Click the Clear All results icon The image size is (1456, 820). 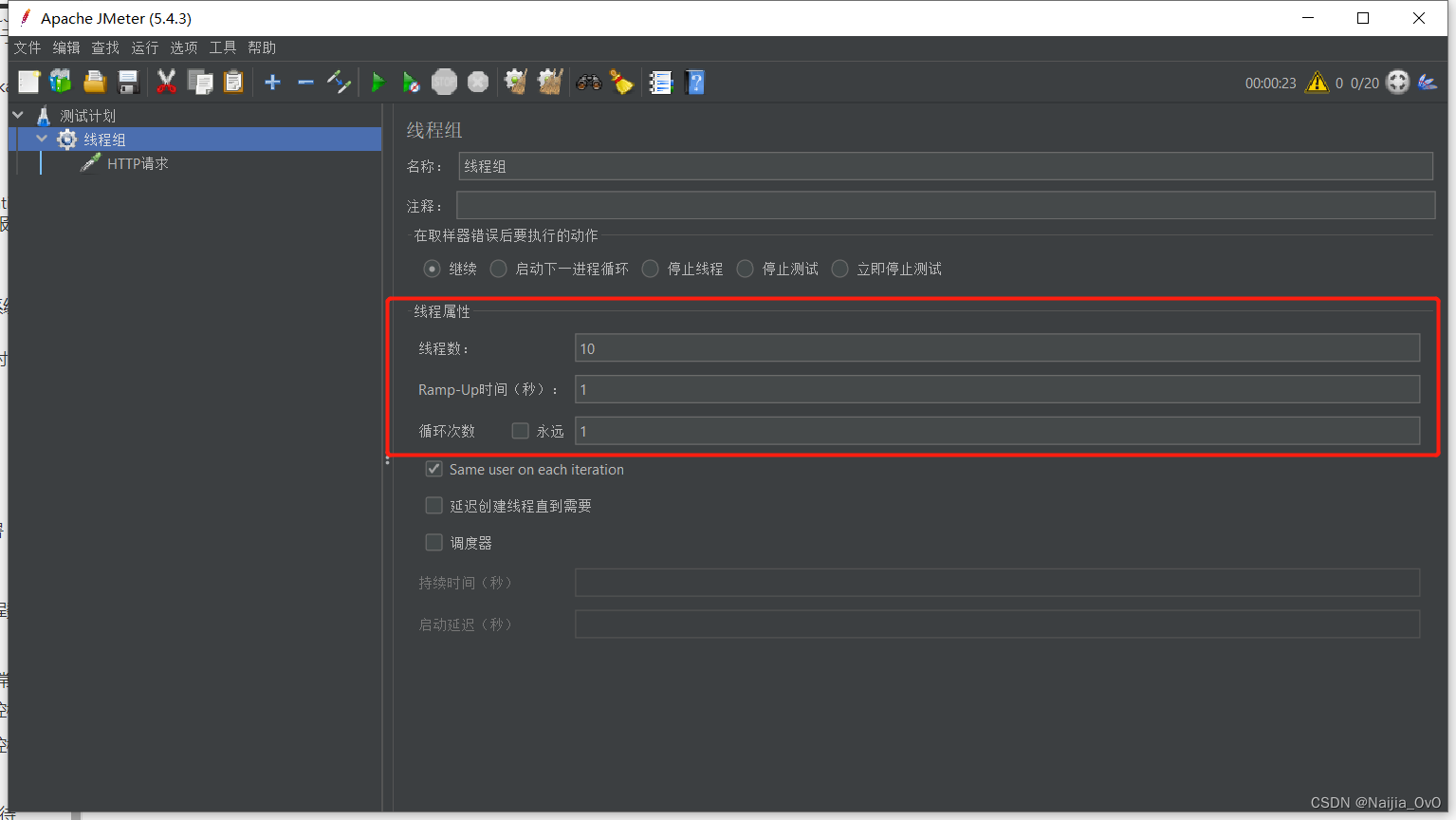[x=550, y=83]
